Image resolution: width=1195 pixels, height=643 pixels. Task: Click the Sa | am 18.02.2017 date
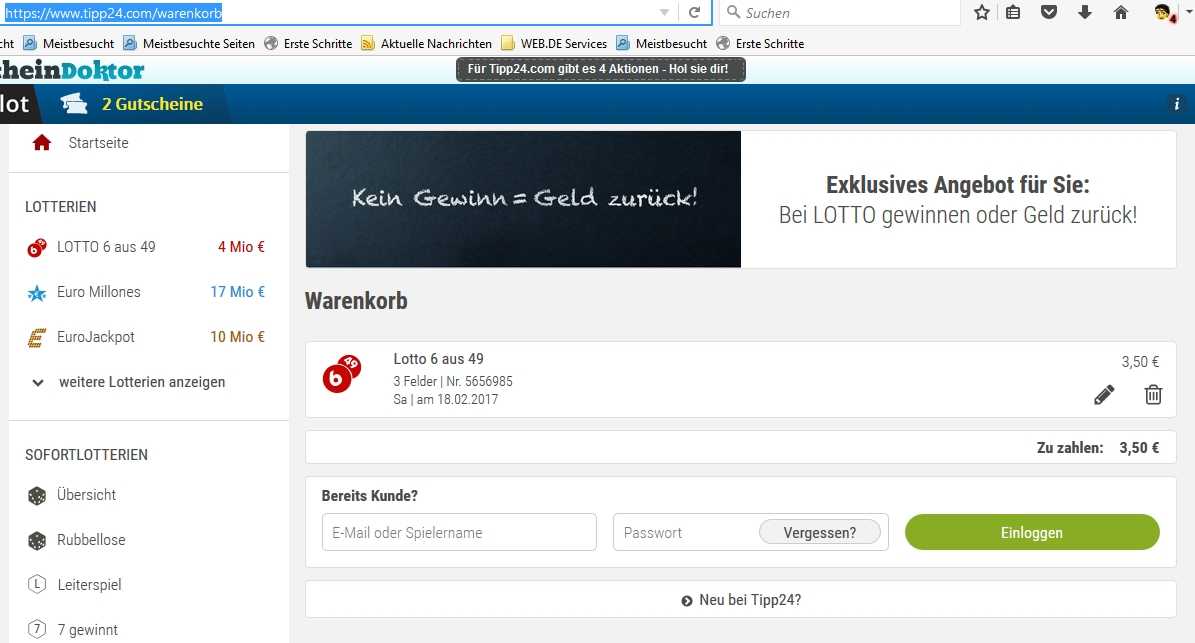[x=446, y=399]
